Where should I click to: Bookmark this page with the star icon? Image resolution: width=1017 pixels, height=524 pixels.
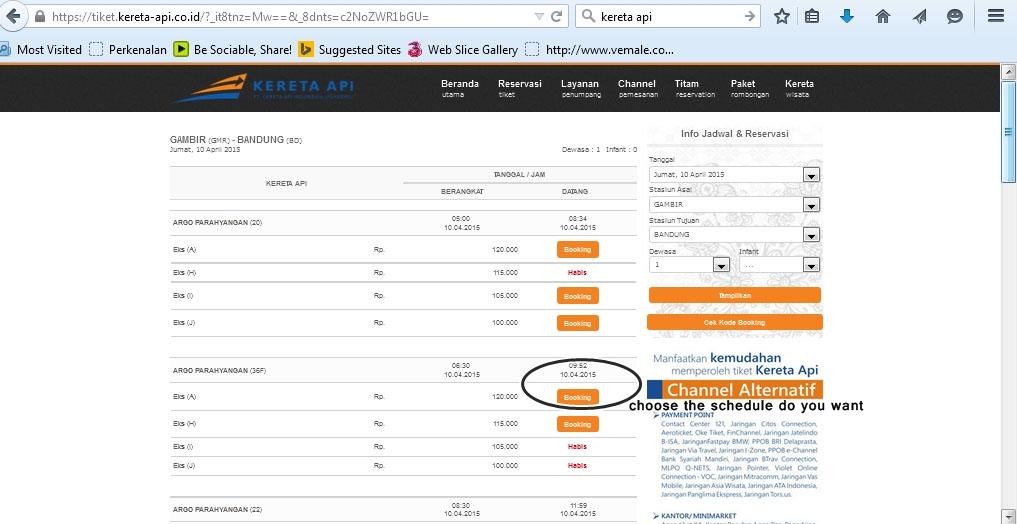[782, 17]
